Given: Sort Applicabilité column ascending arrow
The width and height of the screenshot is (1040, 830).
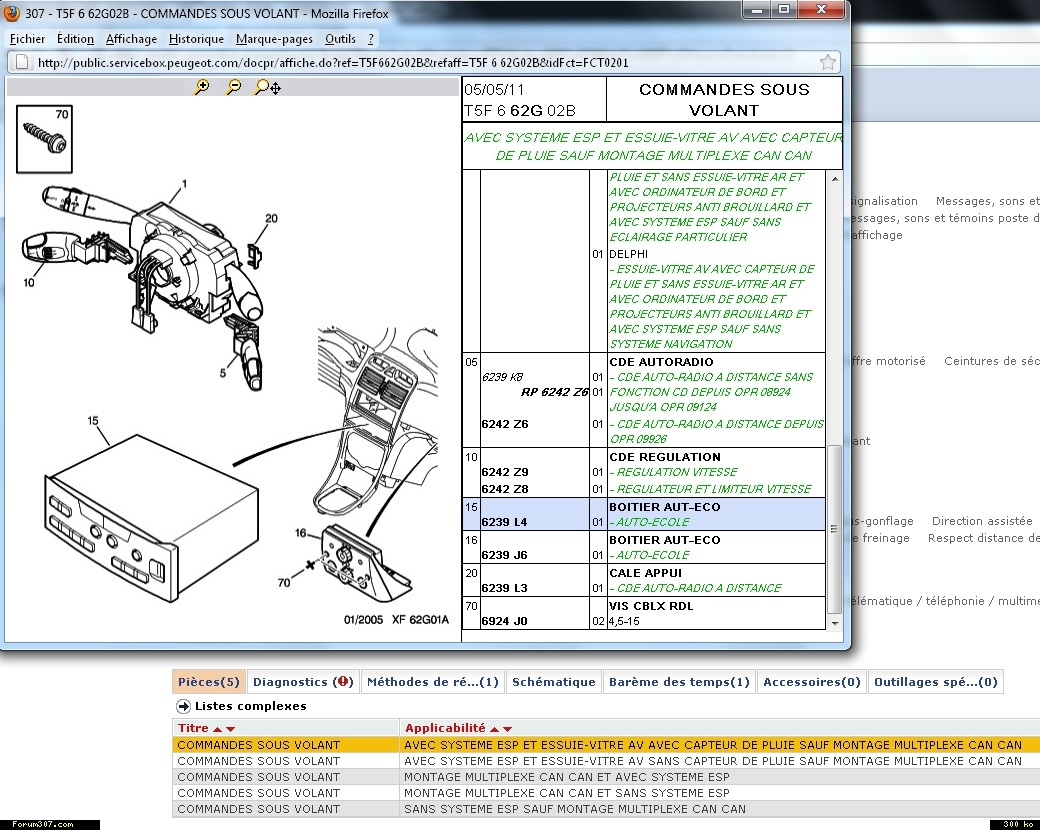Looking at the screenshot, I should [494, 729].
